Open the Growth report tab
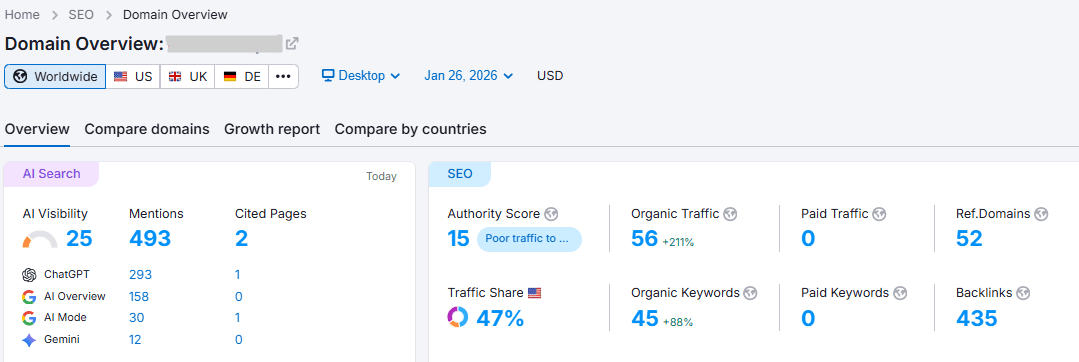Viewport: 1079px width, 362px height. pyautogui.click(x=272, y=129)
